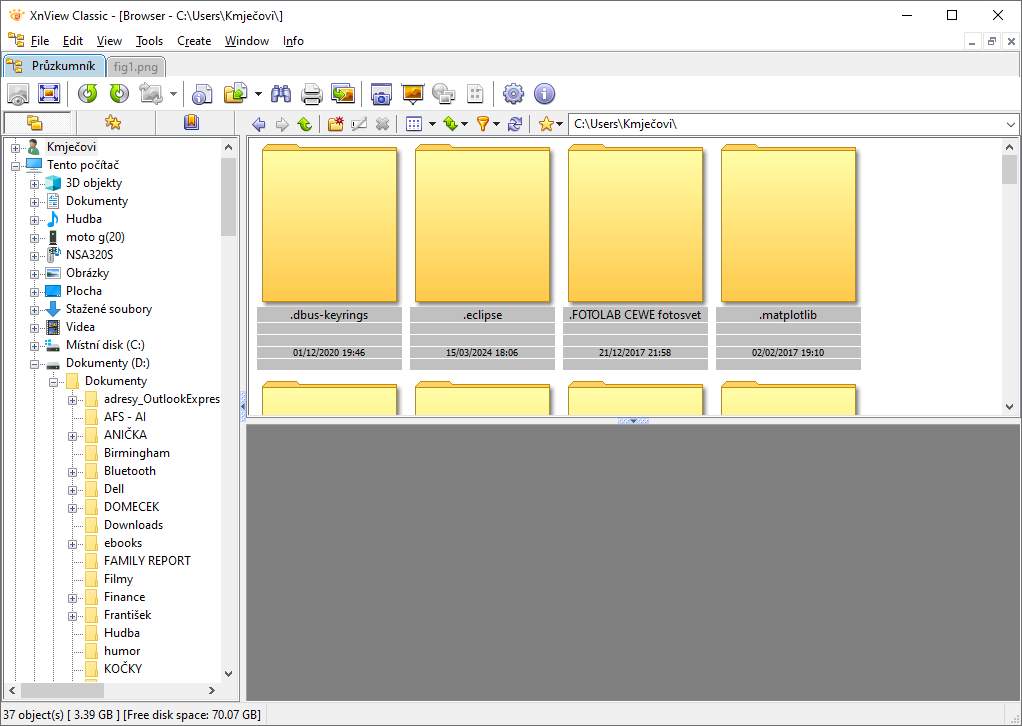
Task: Expand the Finance folder in the tree
Action: point(73,597)
